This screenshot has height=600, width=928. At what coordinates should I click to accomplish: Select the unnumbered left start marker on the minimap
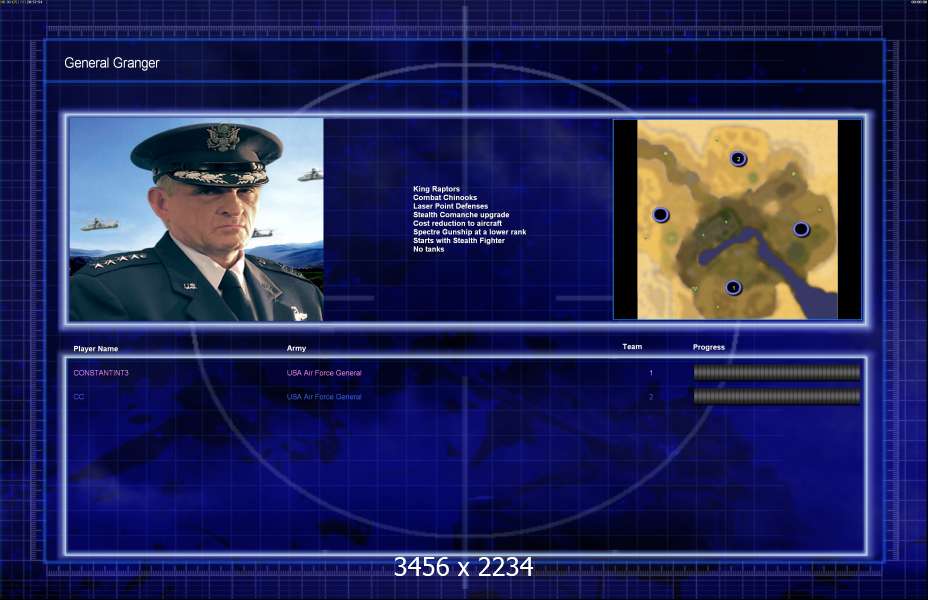[660, 215]
